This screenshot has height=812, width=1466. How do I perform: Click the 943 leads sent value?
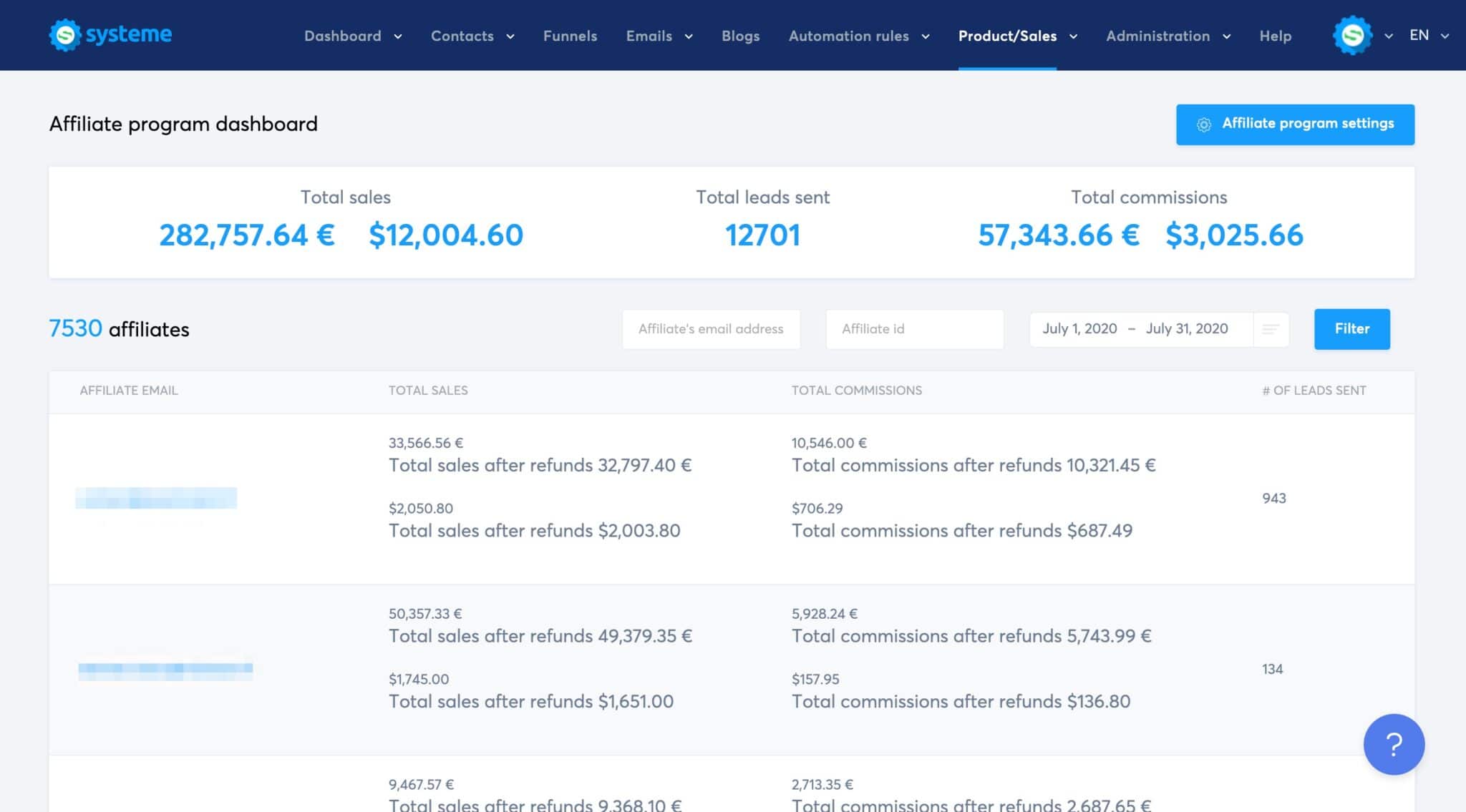coord(1274,498)
